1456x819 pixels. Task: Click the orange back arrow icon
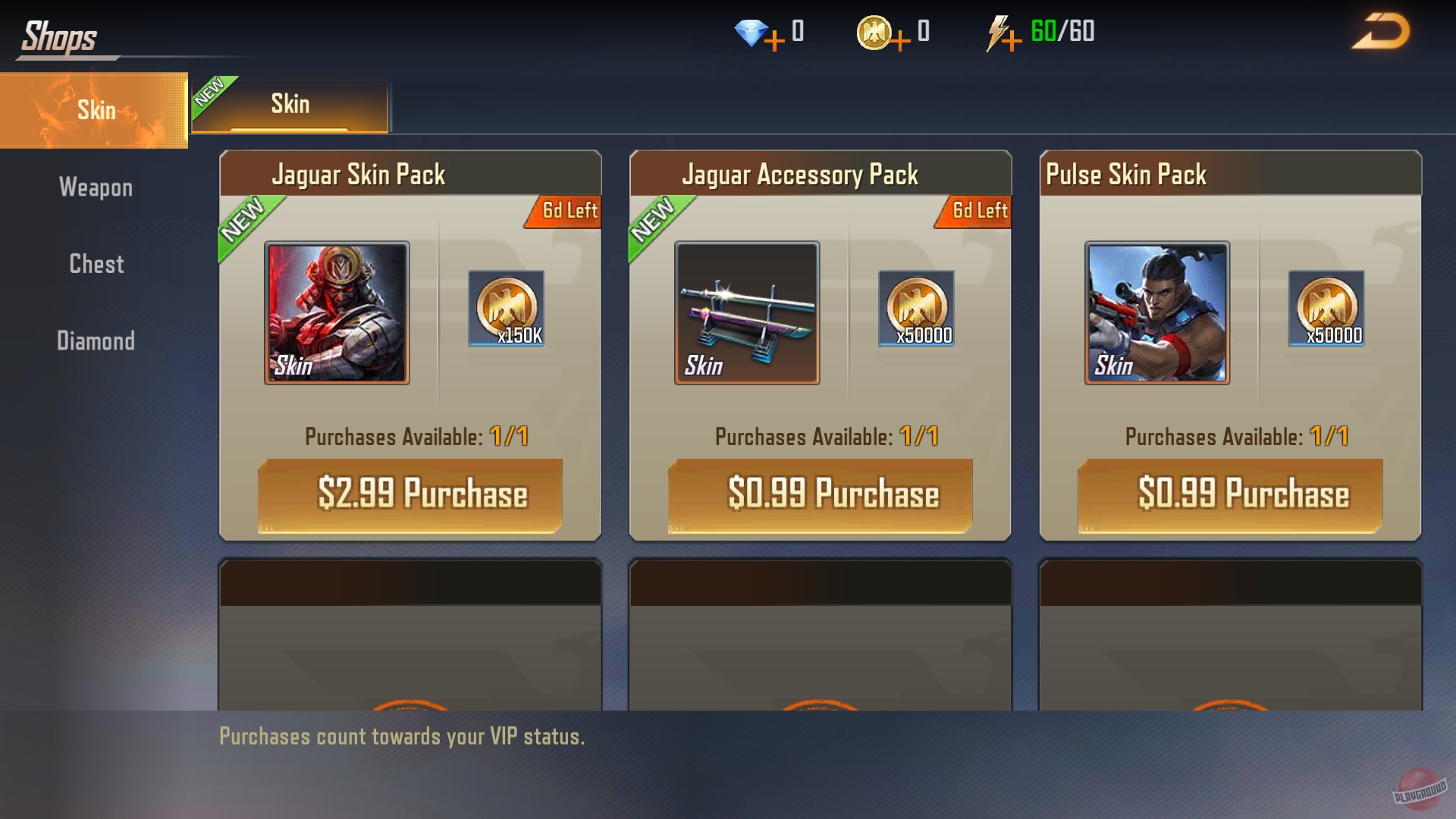(x=1380, y=32)
